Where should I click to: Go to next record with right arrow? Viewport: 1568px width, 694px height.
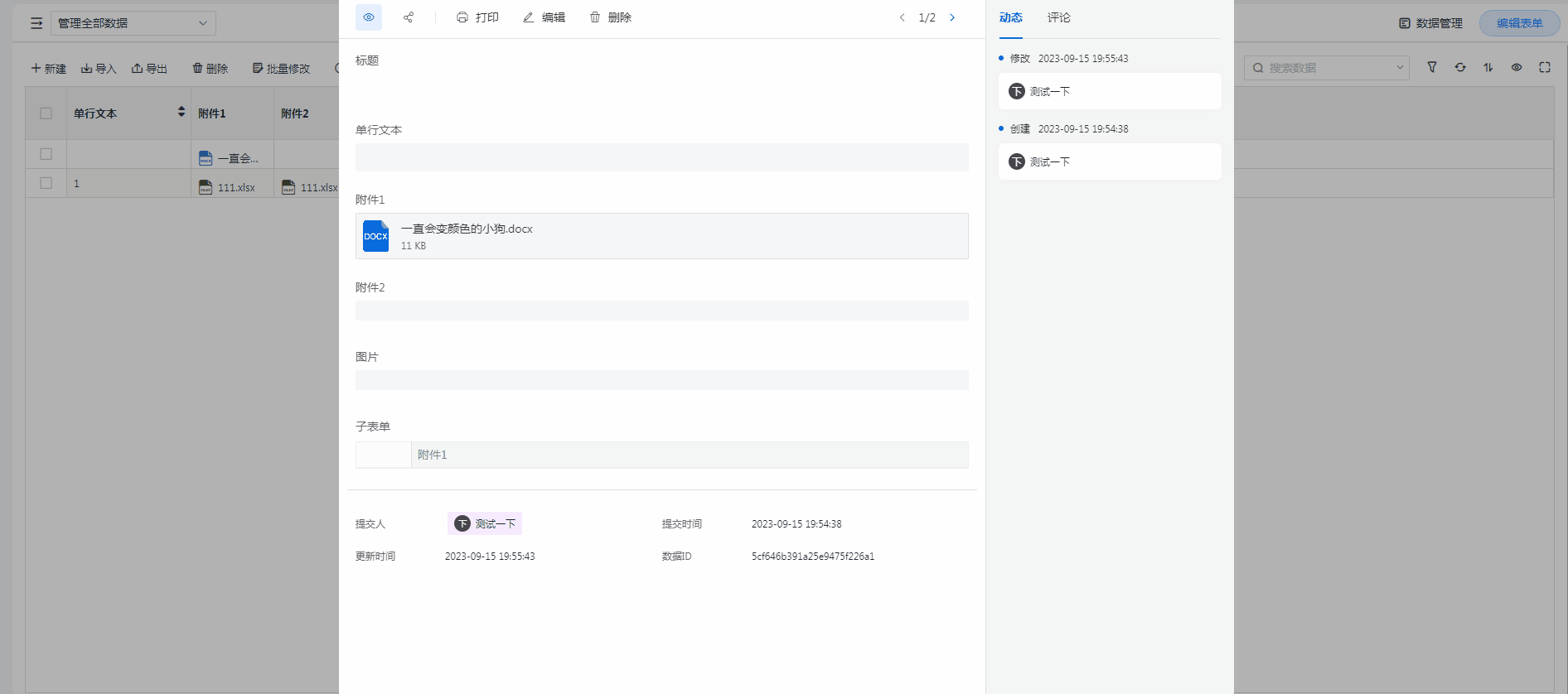[952, 17]
